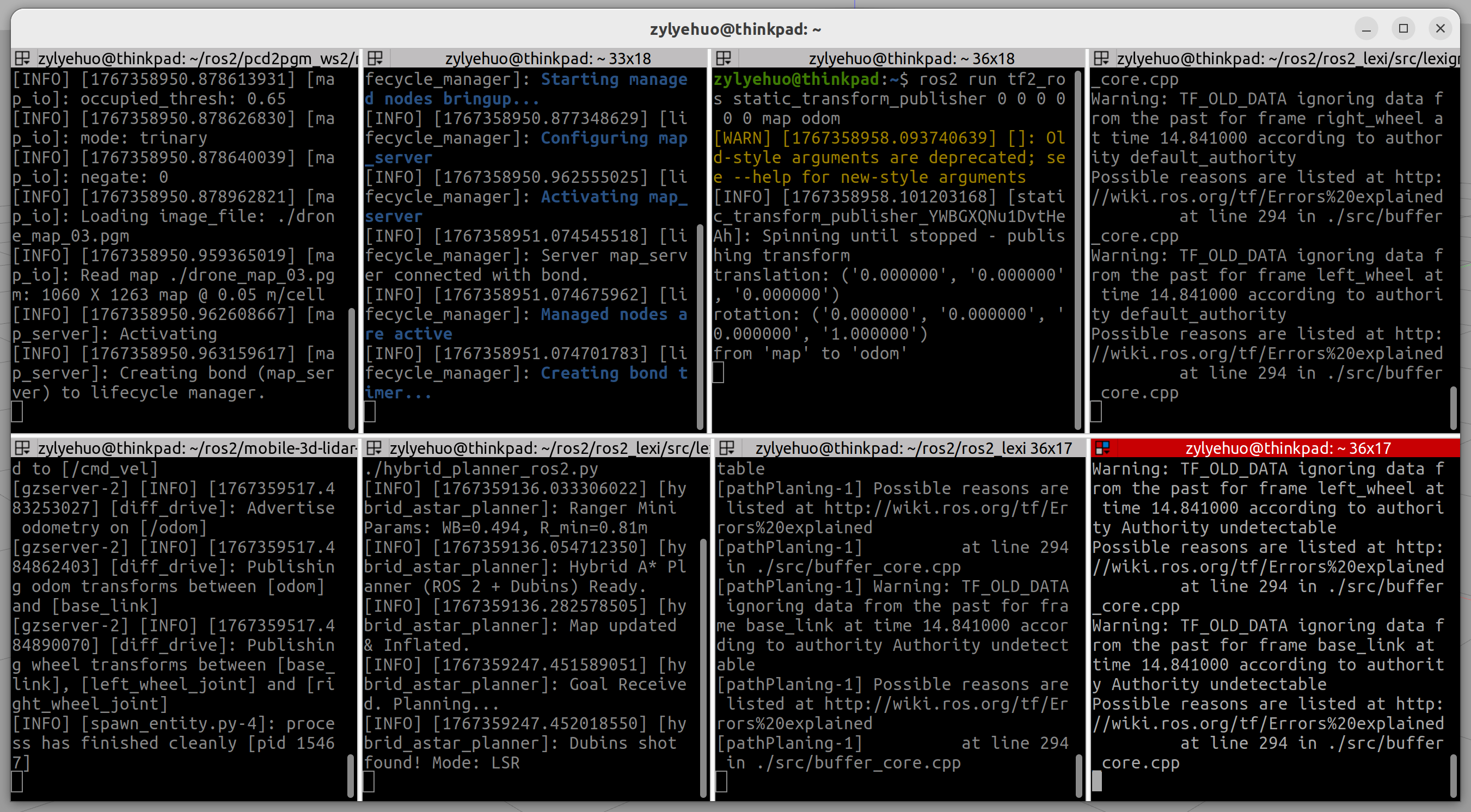The height and width of the screenshot is (812, 1471).
Task: Click scrollbar of static_transform_publisher pane
Action: click(1077, 251)
